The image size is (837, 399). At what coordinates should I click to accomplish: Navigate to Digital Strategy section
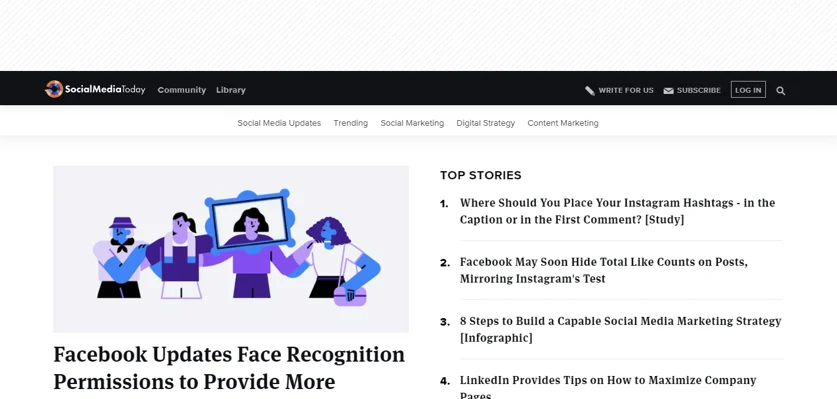point(486,123)
